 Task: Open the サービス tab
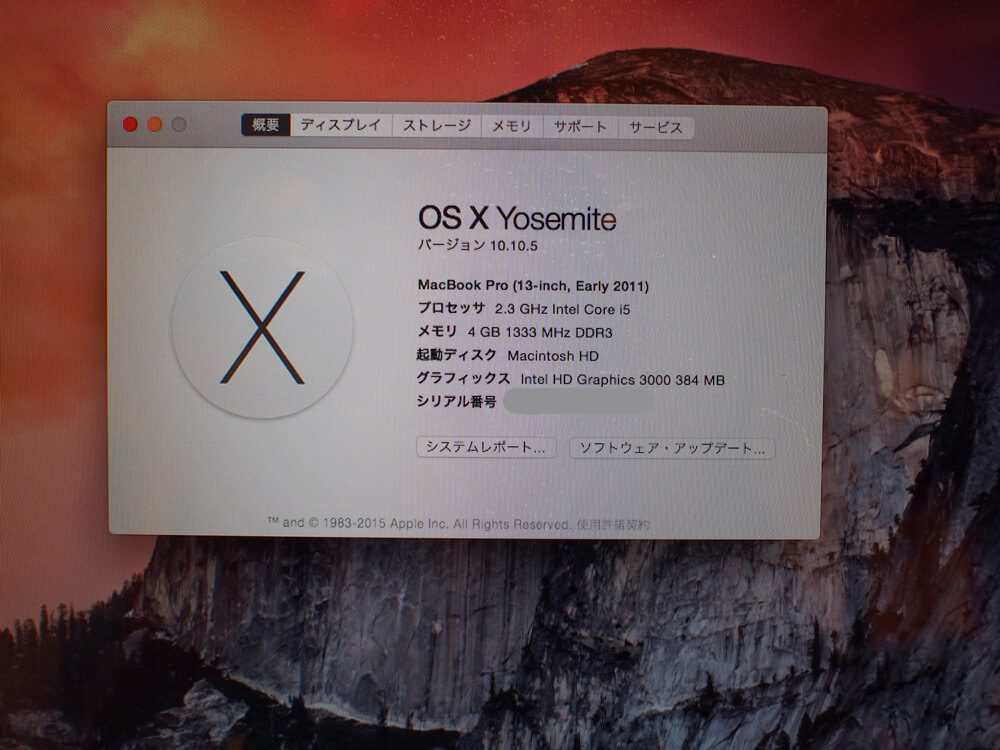[x=656, y=128]
